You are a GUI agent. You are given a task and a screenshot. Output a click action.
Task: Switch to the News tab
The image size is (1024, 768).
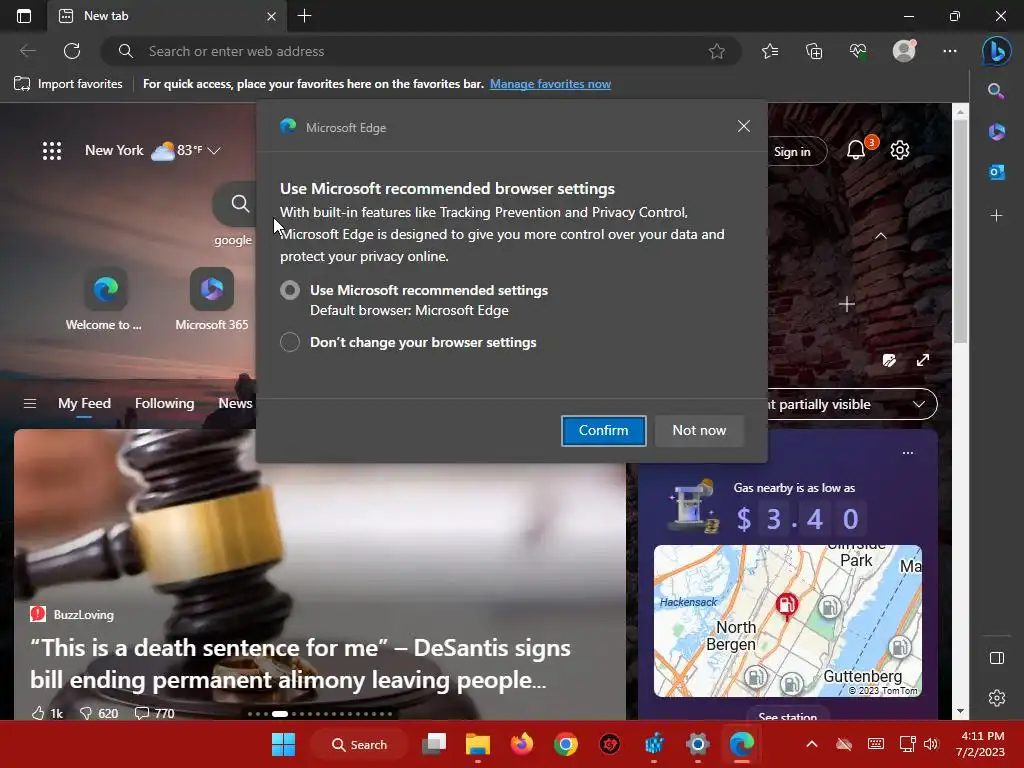(235, 404)
